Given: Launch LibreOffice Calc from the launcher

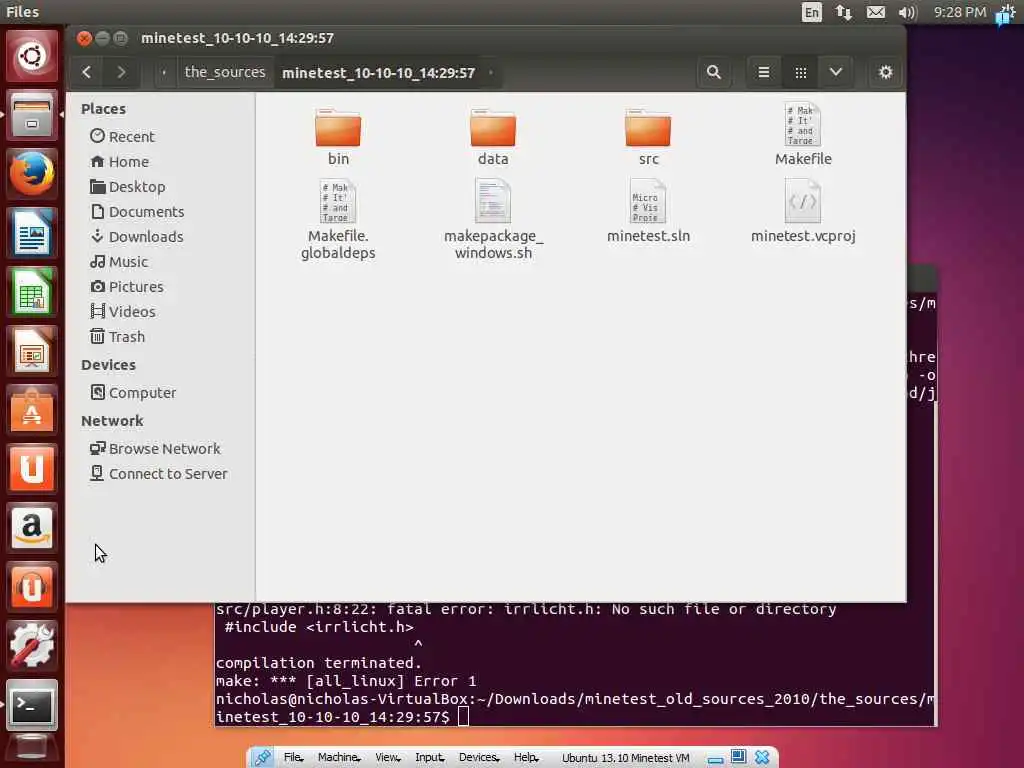Looking at the screenshot, I should point(32,291).
